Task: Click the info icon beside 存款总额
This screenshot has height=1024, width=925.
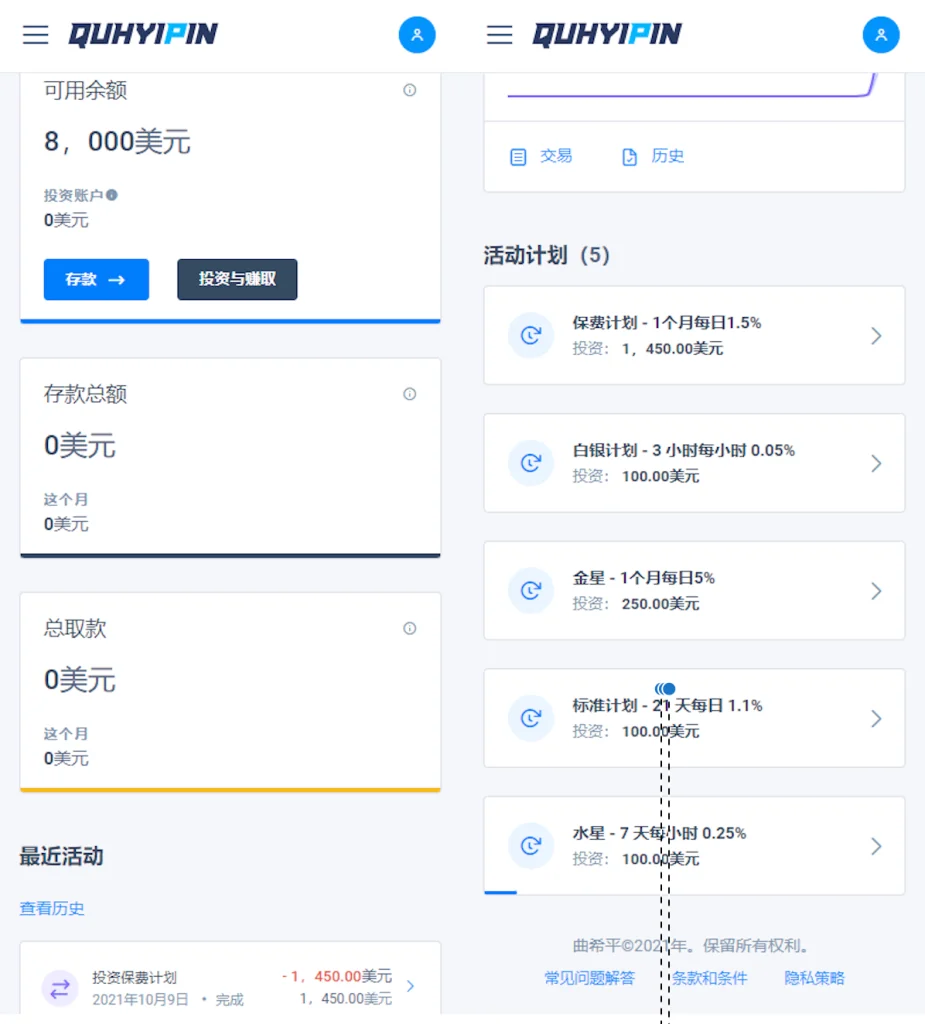Action: 409,394
